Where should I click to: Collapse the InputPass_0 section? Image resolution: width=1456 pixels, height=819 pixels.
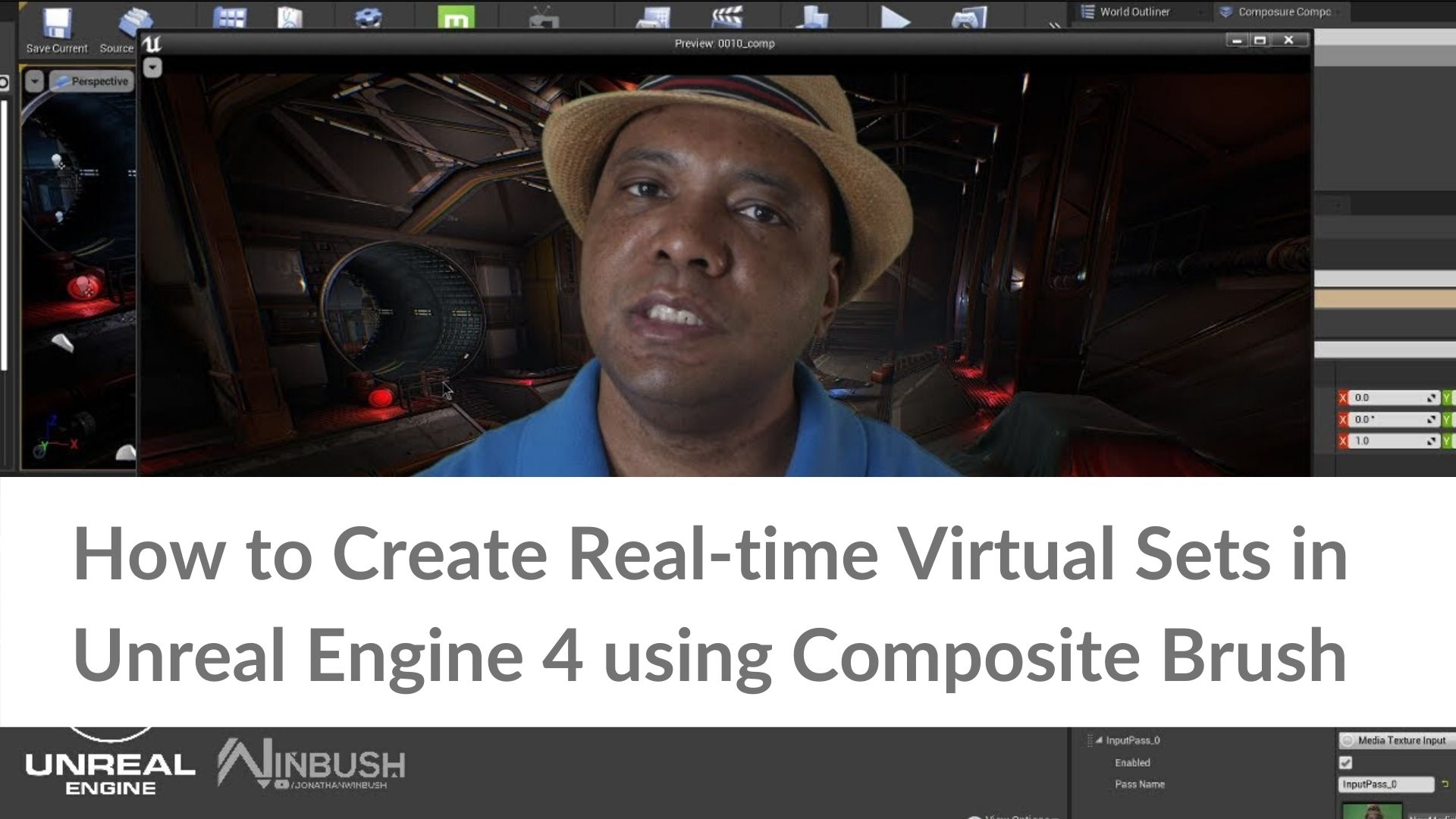1099,741
